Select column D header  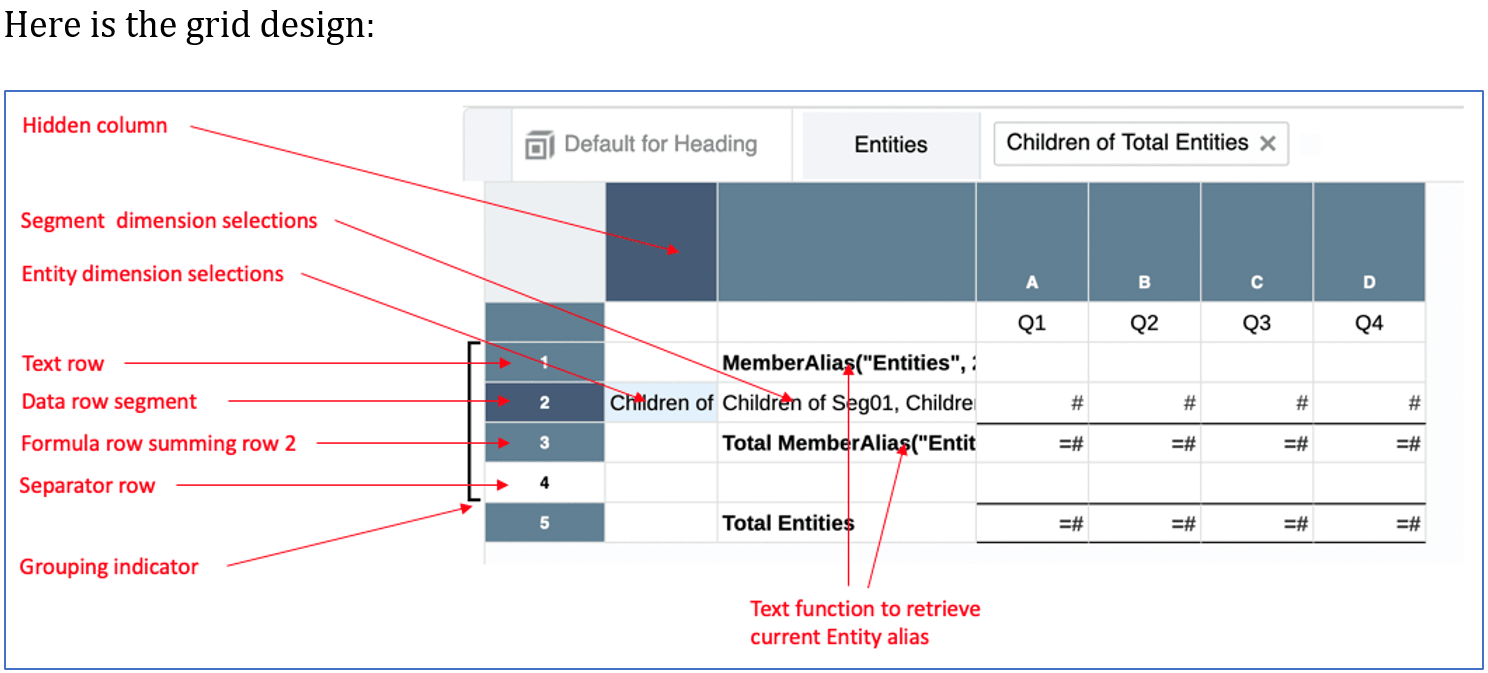coord(1368,282)
